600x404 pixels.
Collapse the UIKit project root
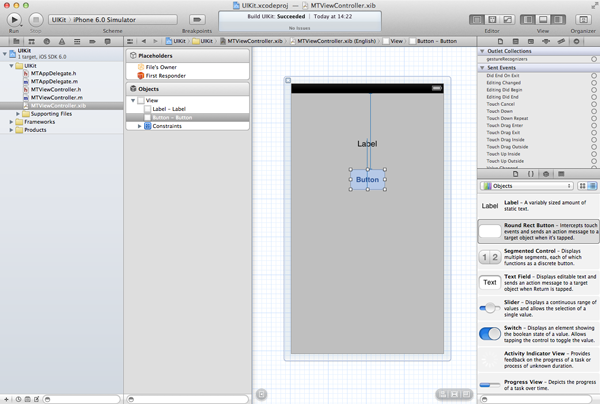5,54
